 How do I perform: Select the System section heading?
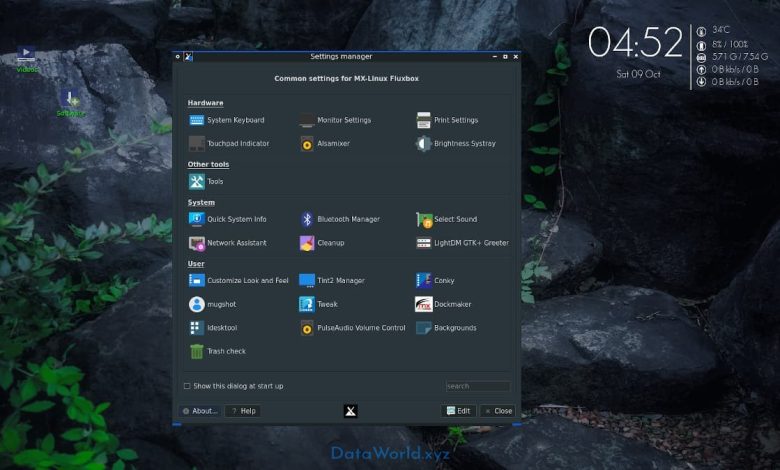click(201, 202)
